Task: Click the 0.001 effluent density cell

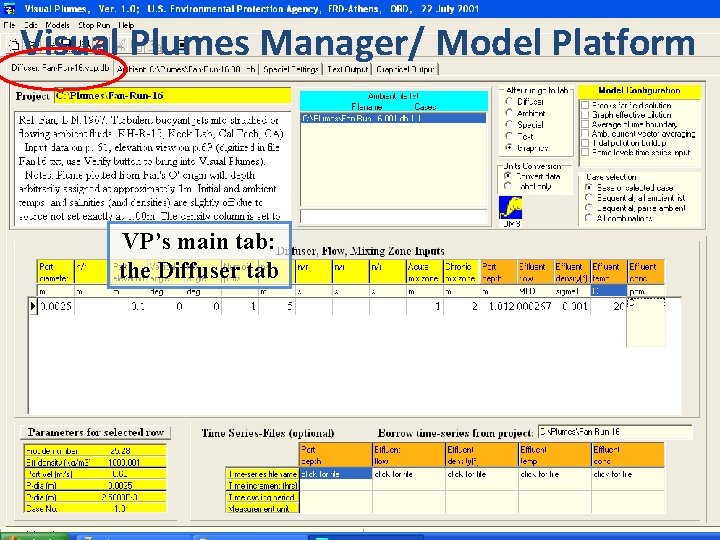Action: point(572,306)
